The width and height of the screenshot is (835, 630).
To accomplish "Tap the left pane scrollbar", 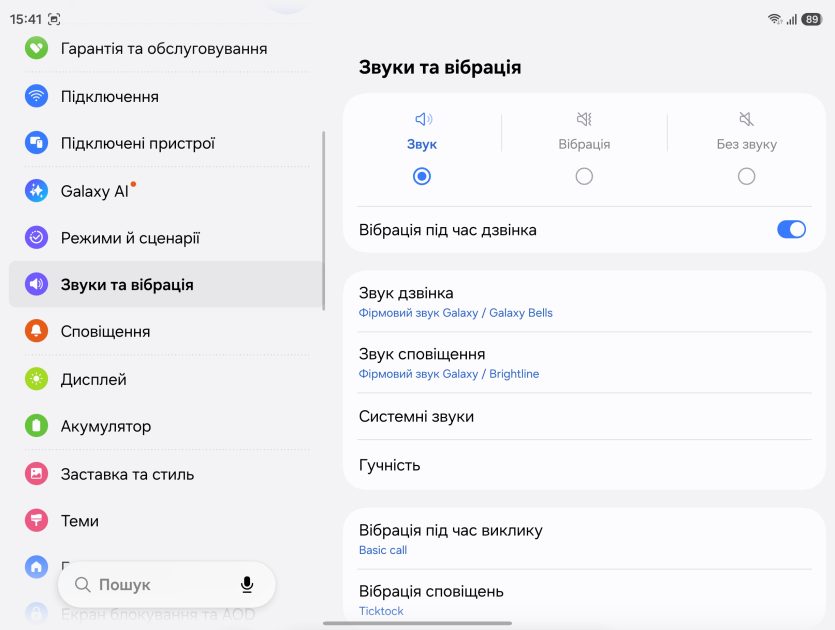I will pyautogui.click(x=323, y=220).
